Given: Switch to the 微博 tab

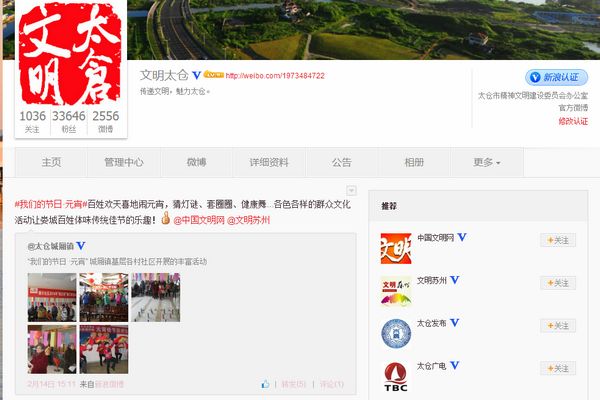Looking at the screenshot, I should click(x=196, y=162).
